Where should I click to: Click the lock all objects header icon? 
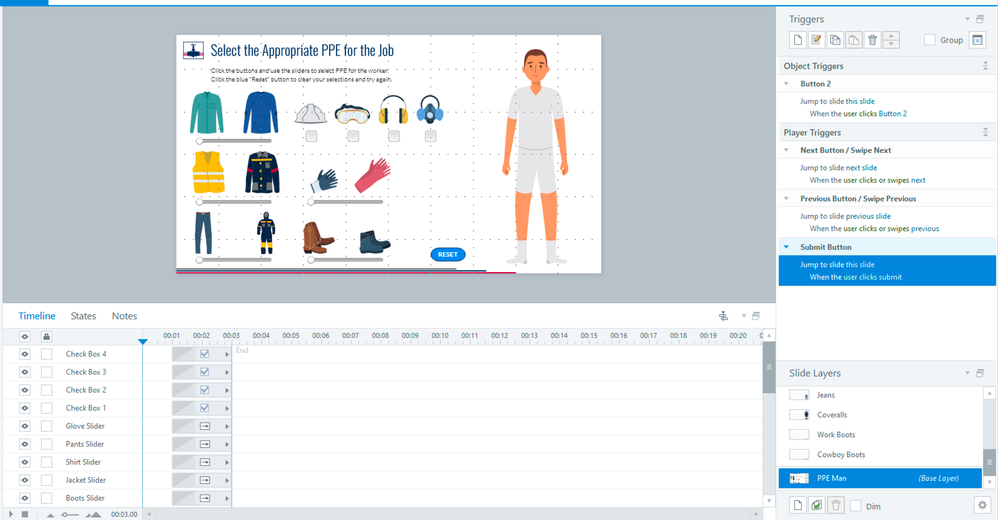coord(46,336)
